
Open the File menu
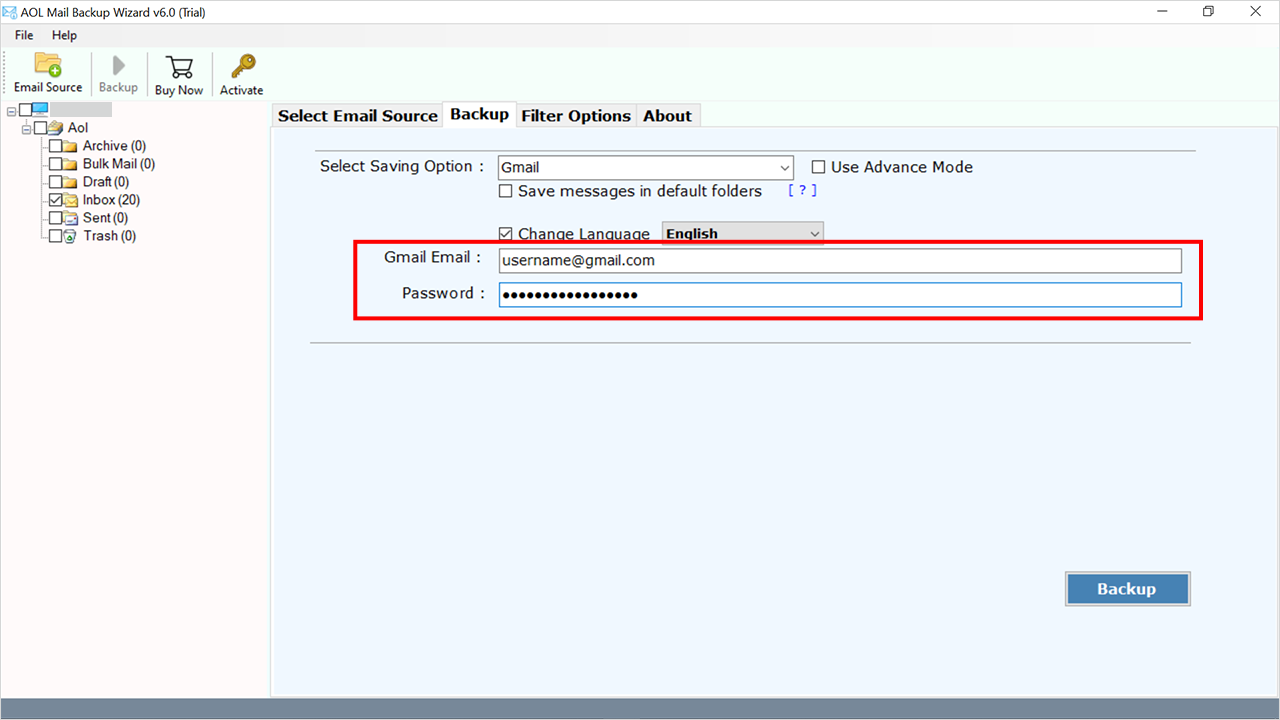coord(24,35)
